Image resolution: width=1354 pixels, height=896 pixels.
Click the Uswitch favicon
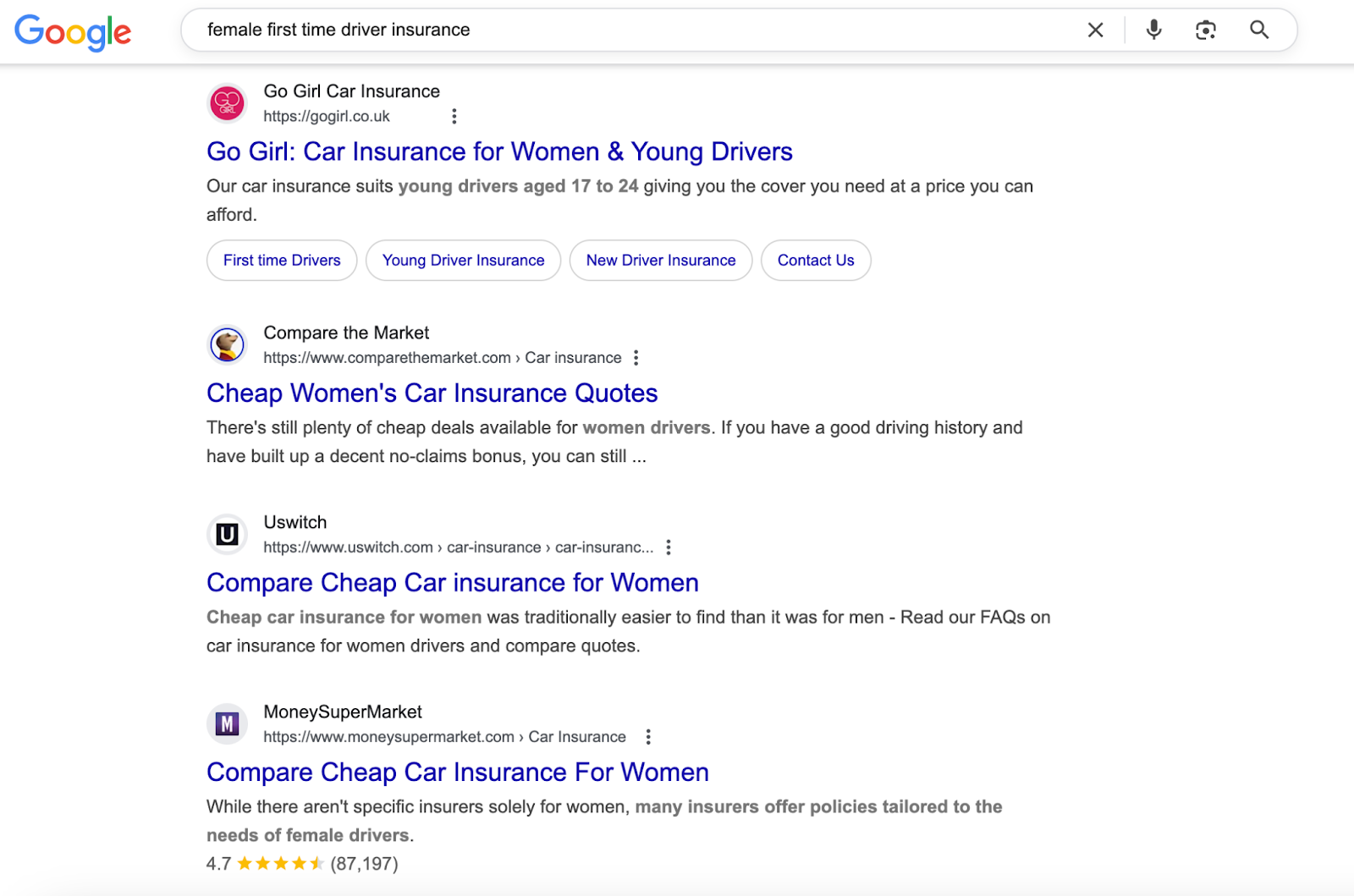227,535
